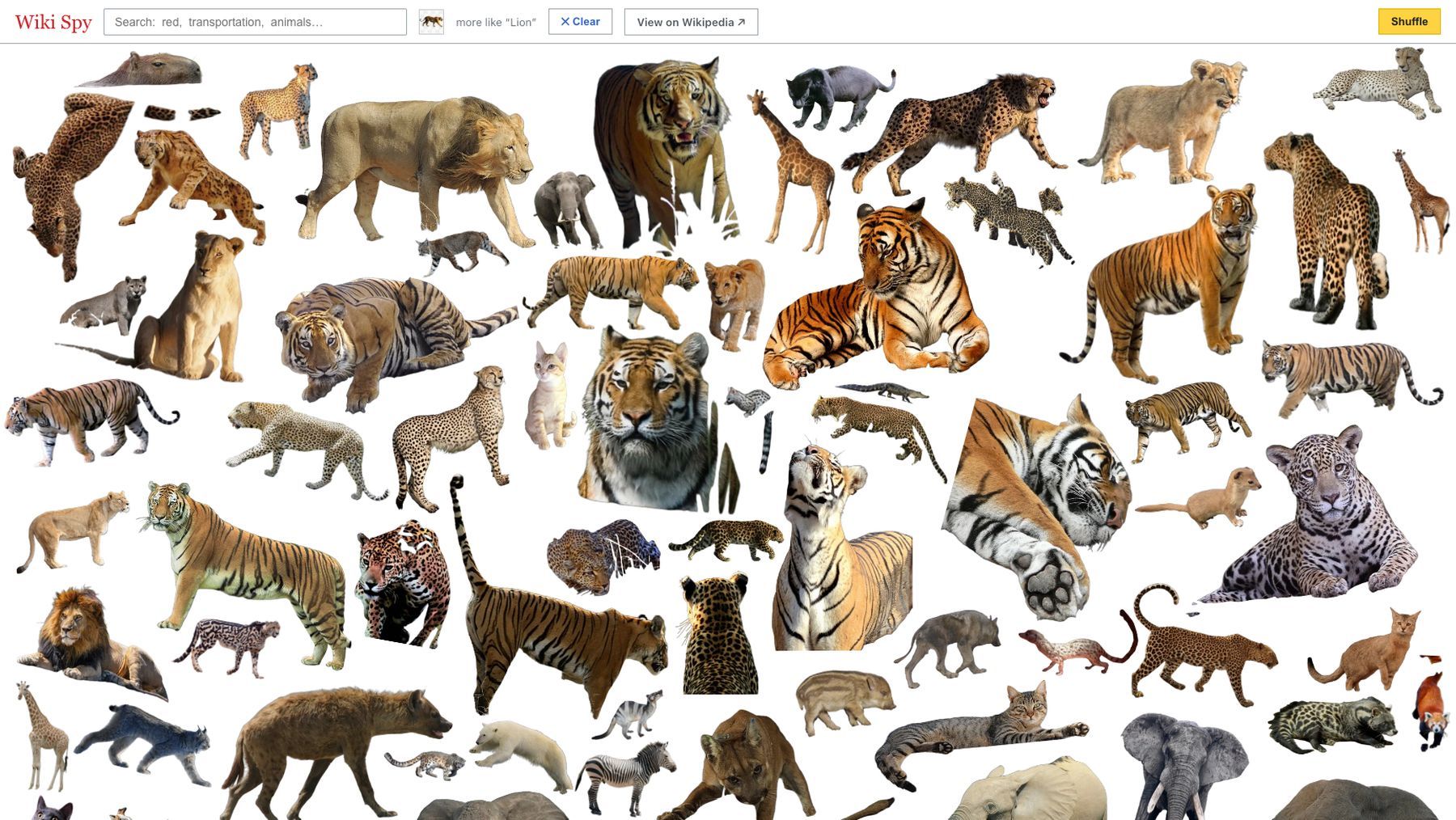Shuffle the image collection
1456x820 pixels.
[1409, 22]
